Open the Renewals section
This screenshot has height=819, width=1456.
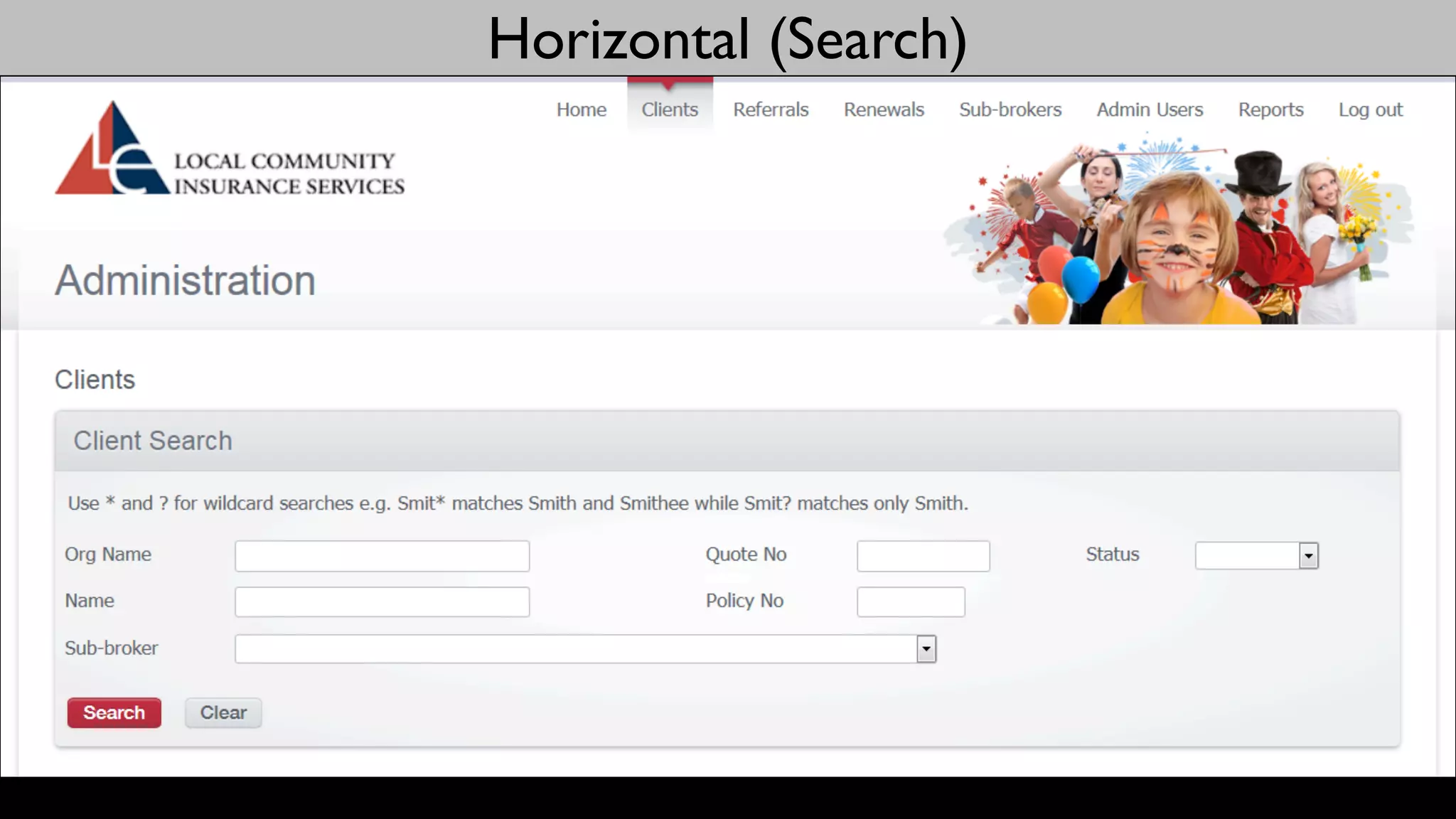884,110
